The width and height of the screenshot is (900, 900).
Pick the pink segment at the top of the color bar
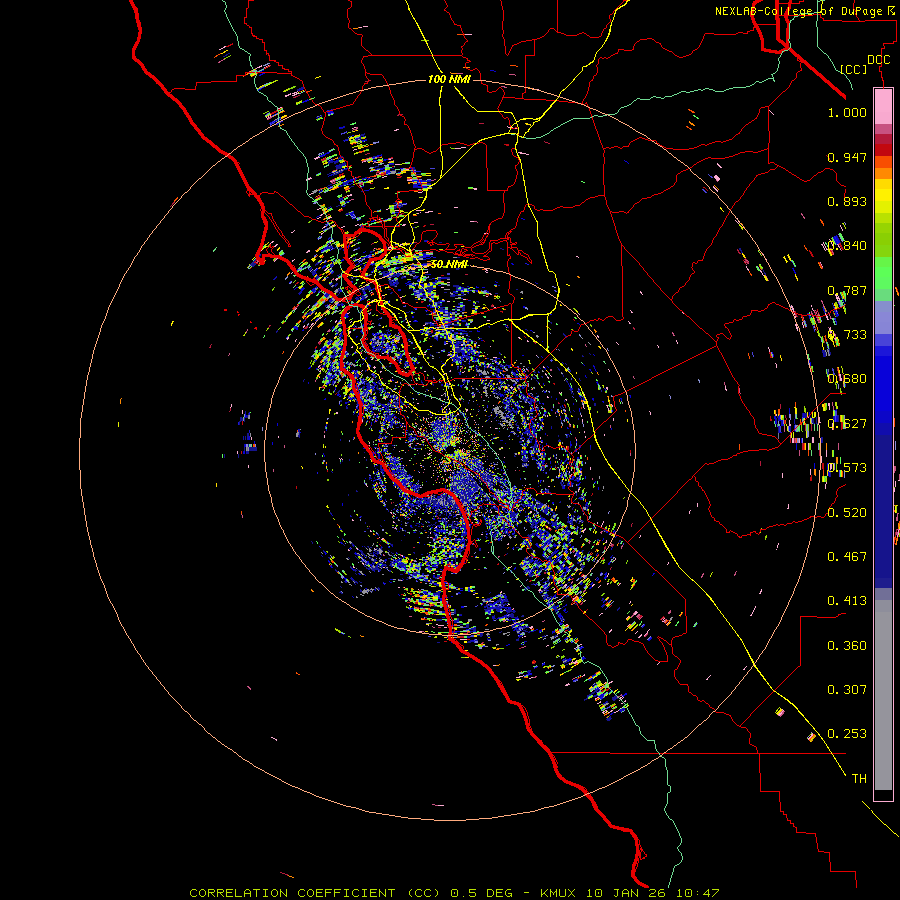[x=883, y=107]
